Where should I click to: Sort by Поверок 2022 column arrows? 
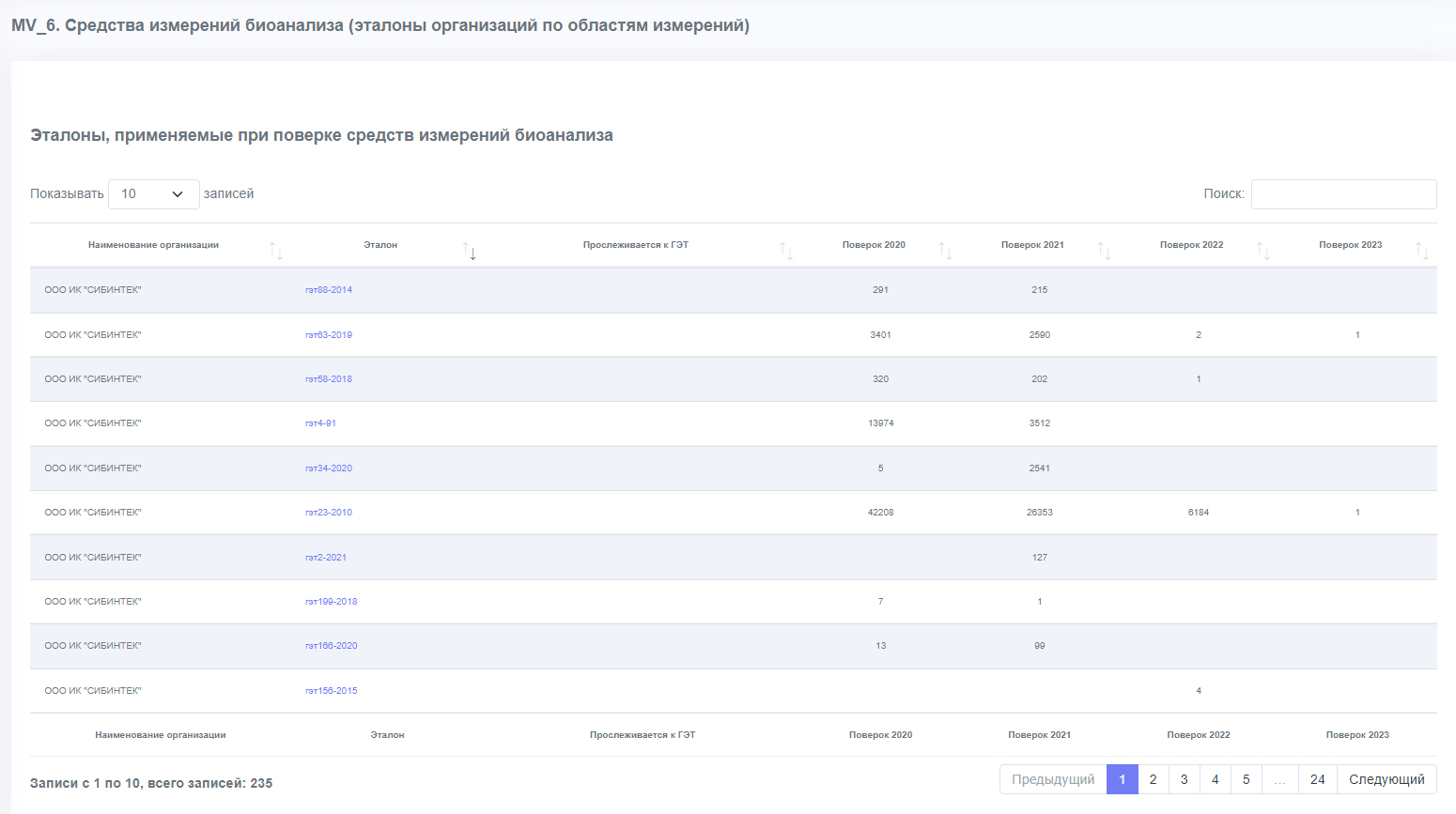1263,252
